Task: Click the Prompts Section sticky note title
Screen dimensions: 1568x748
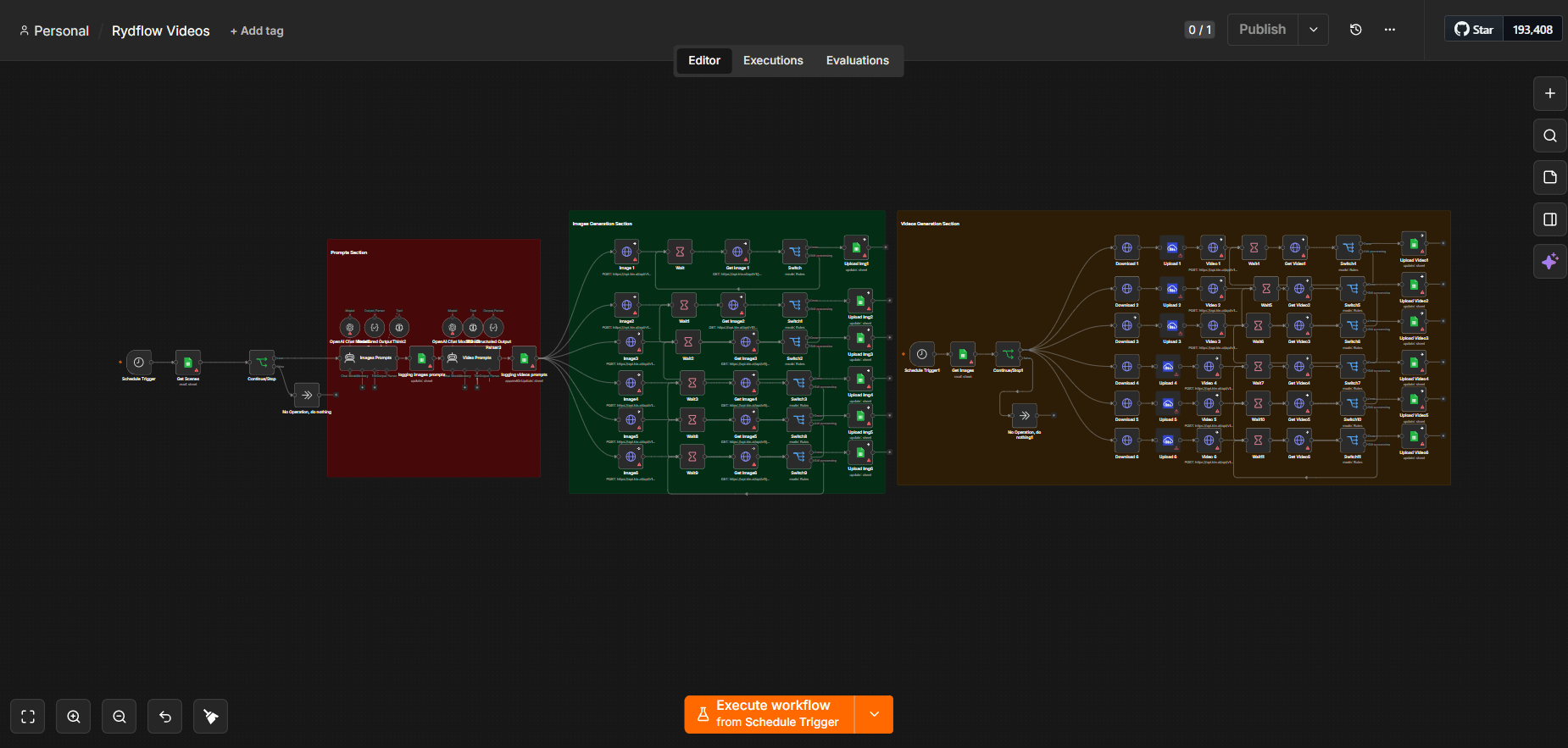Action: pos(349,252)
